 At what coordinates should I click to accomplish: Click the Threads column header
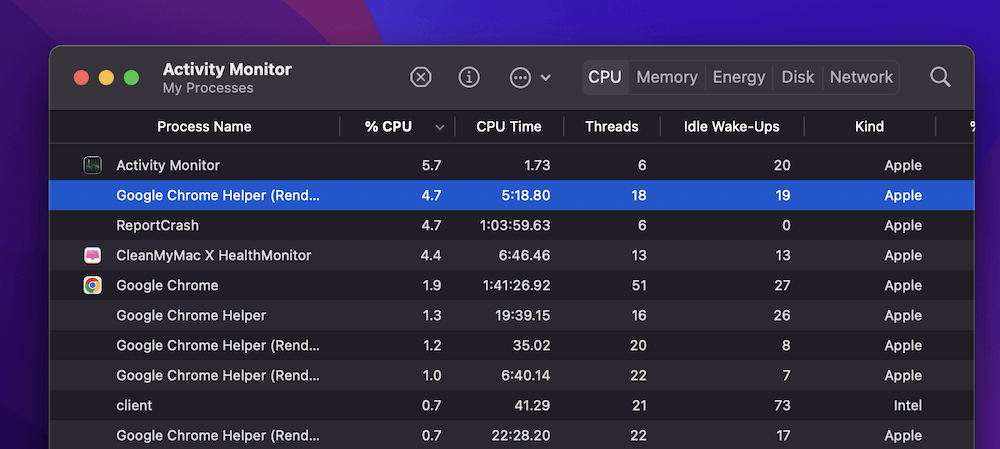coord(611,127)
